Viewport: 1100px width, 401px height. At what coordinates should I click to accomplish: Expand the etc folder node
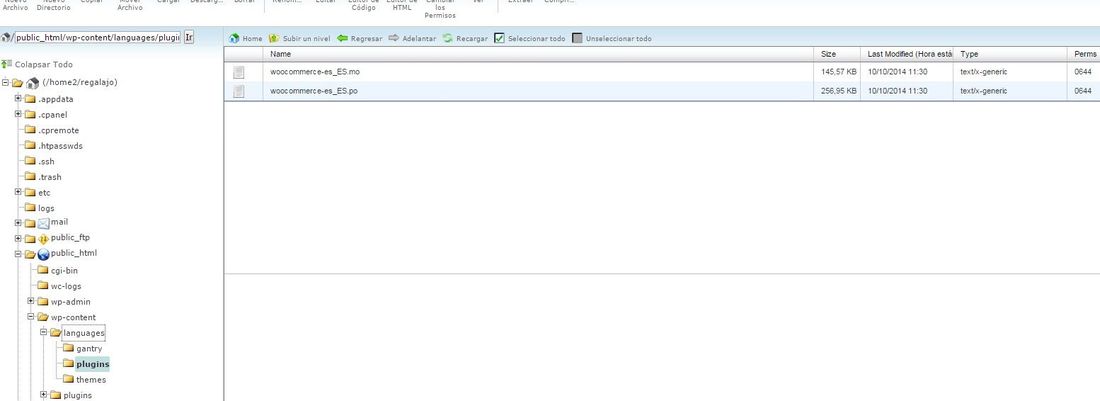click(18, 192)
